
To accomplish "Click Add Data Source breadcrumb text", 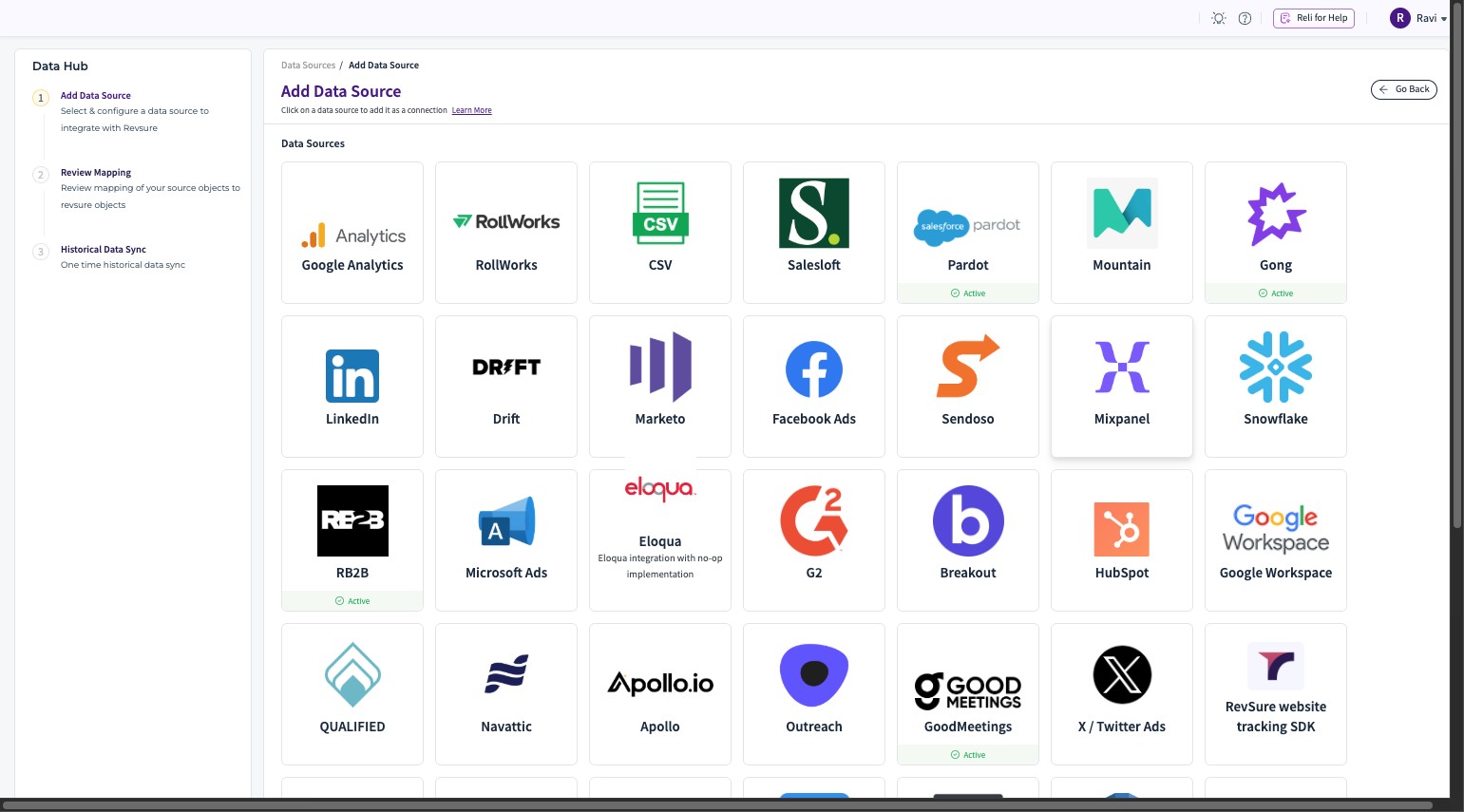I will (x=384, y=66).
